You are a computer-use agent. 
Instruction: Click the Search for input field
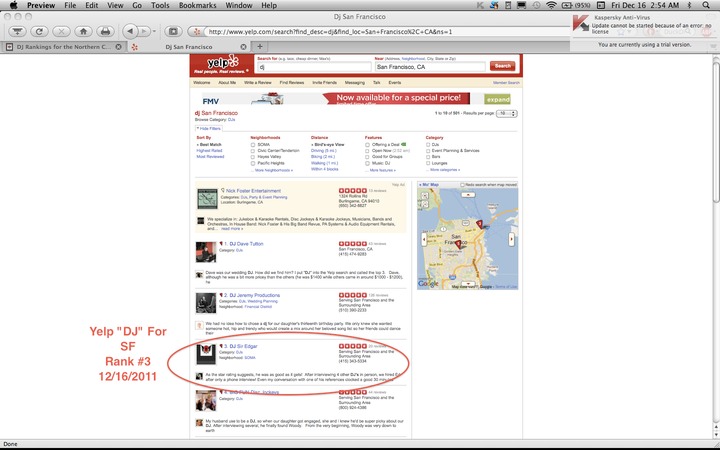(314, 67)
